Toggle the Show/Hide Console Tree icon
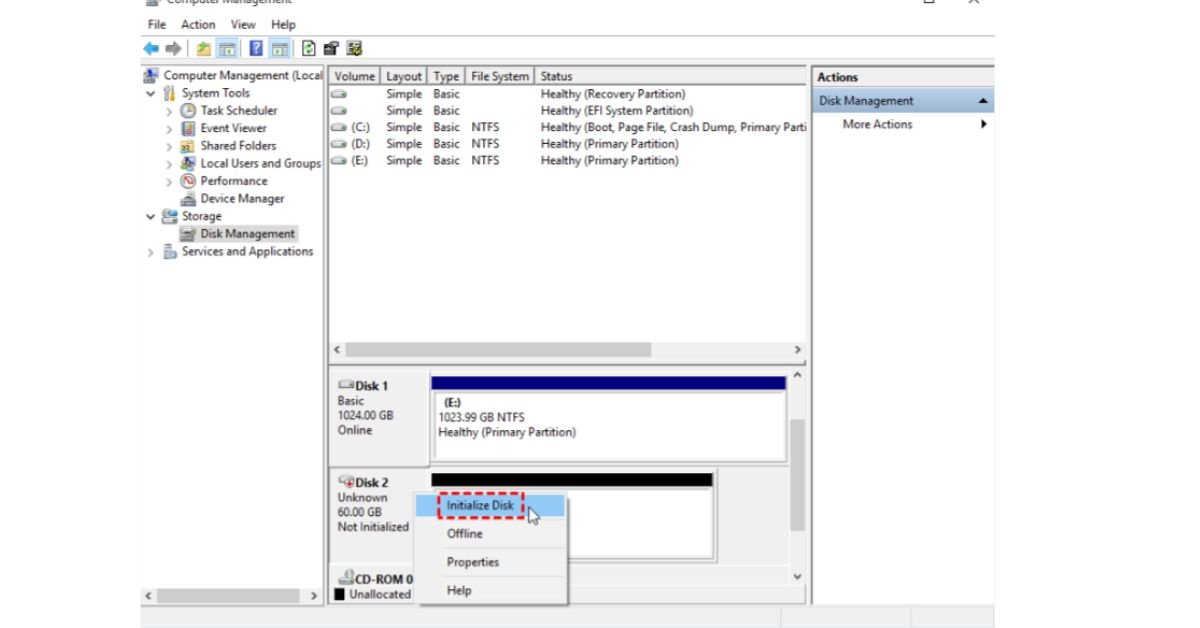Screen dimensions: 1200x628 pyautogui.click(x=227, y=48)
